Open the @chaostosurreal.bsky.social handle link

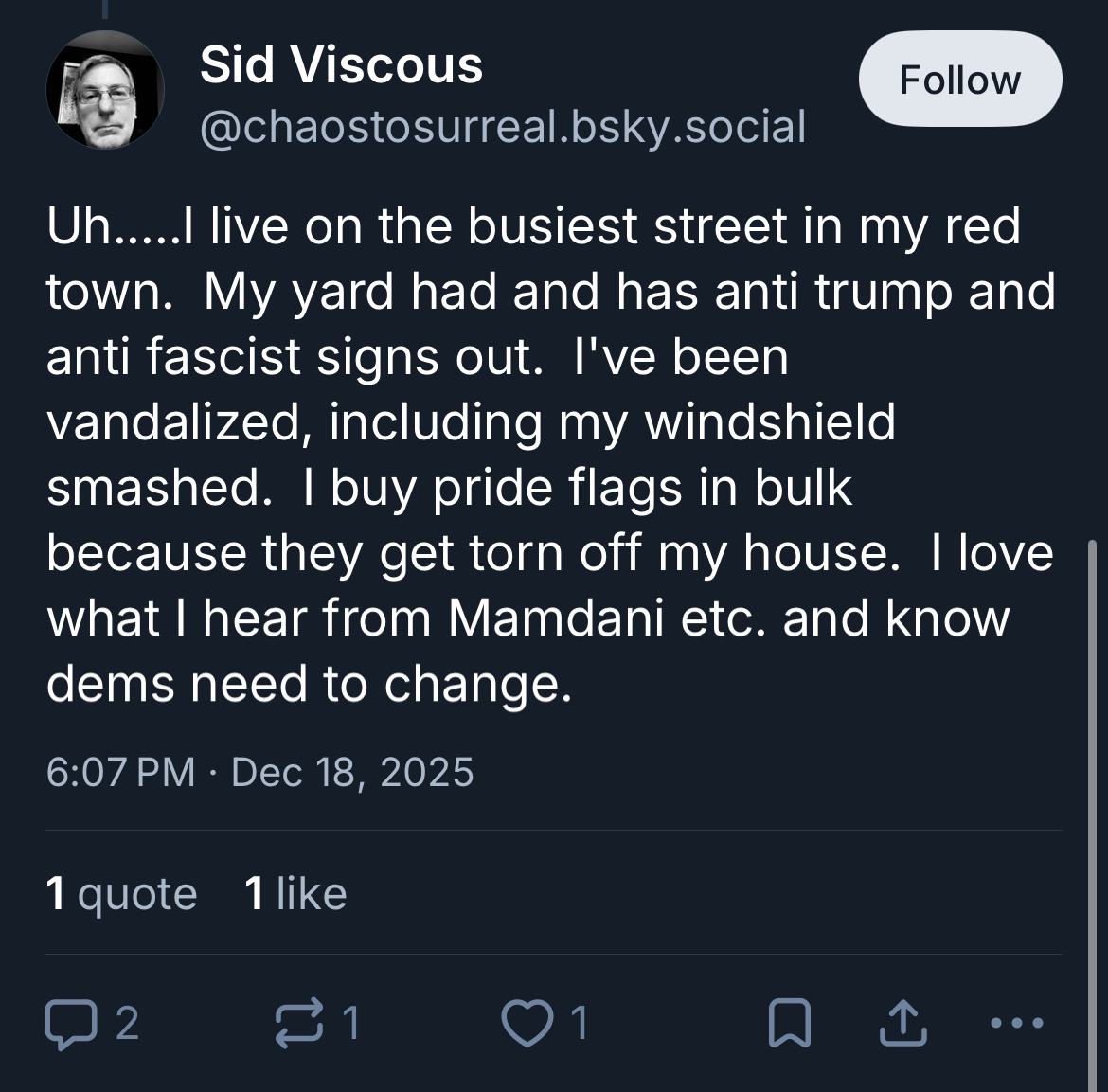(x=502, y=127)
